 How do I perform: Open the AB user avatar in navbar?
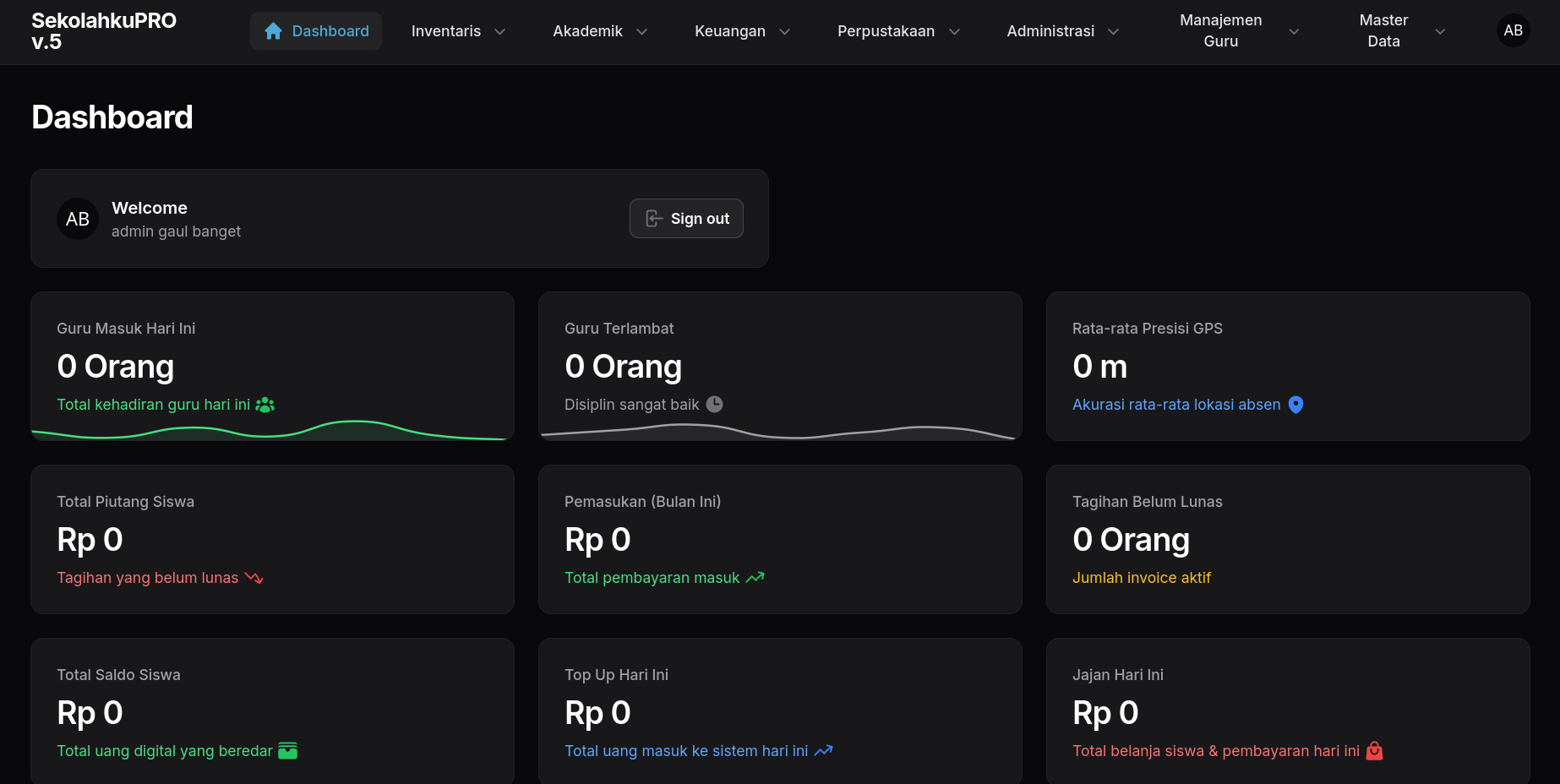point(1513,30)
